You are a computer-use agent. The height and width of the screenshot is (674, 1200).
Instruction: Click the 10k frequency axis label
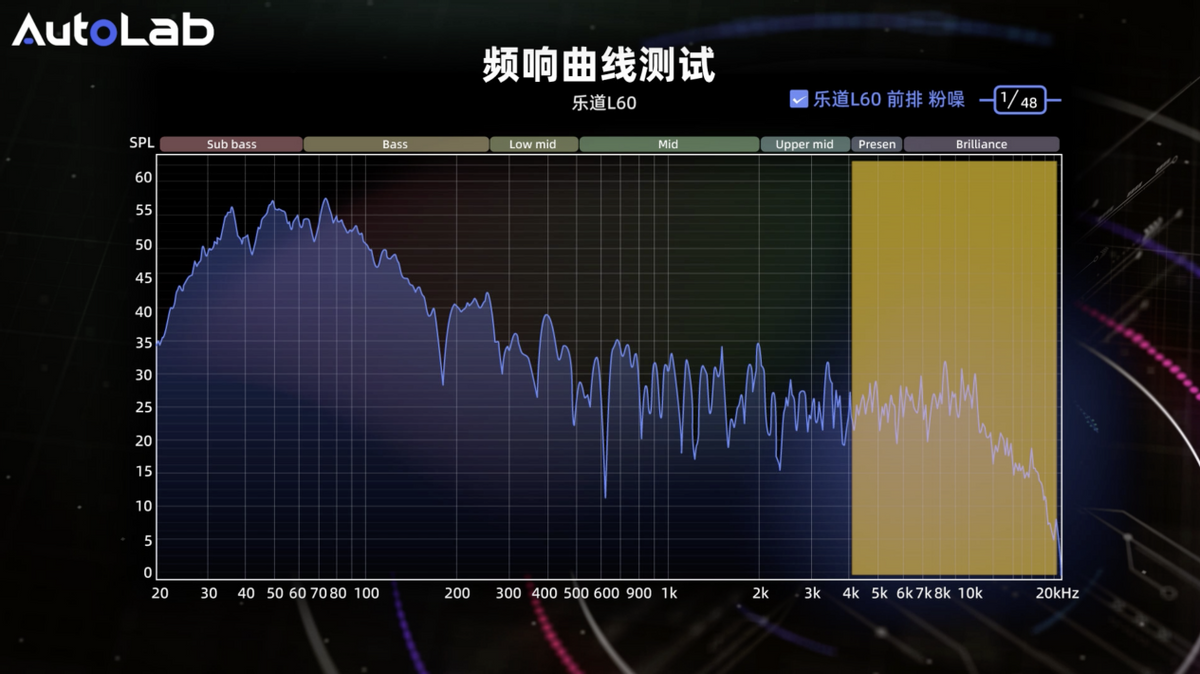coord(970,593)
